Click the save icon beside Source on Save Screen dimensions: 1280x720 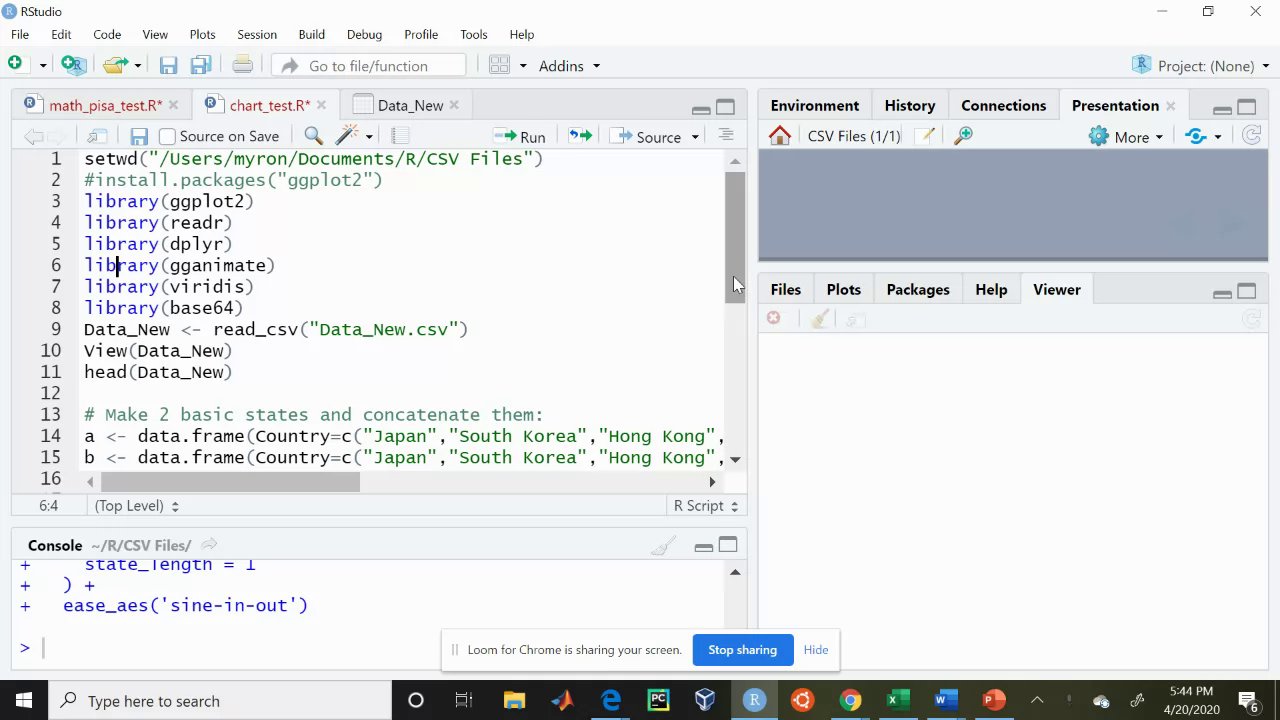pos(139,136)
